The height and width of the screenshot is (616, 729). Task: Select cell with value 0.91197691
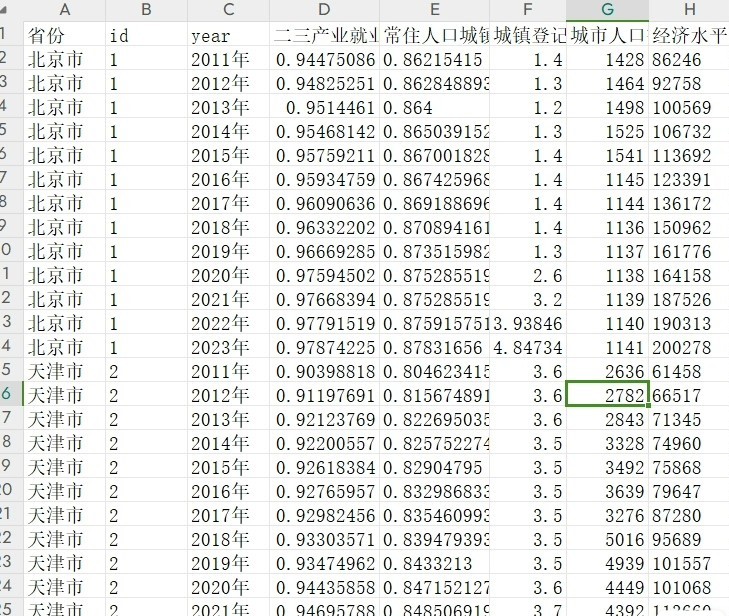click(x=325, y=396)
